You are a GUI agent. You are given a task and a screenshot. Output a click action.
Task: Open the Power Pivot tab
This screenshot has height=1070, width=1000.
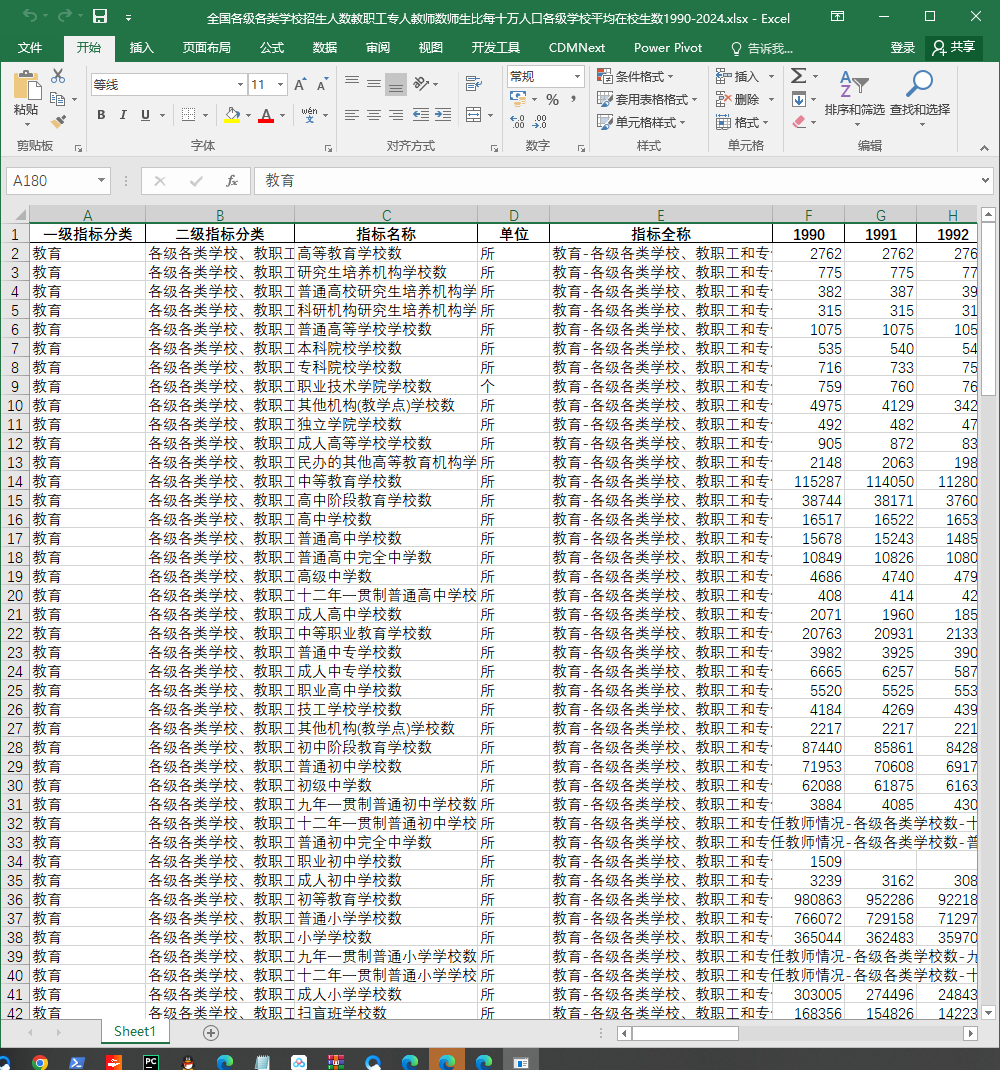[x=668, y=48]
